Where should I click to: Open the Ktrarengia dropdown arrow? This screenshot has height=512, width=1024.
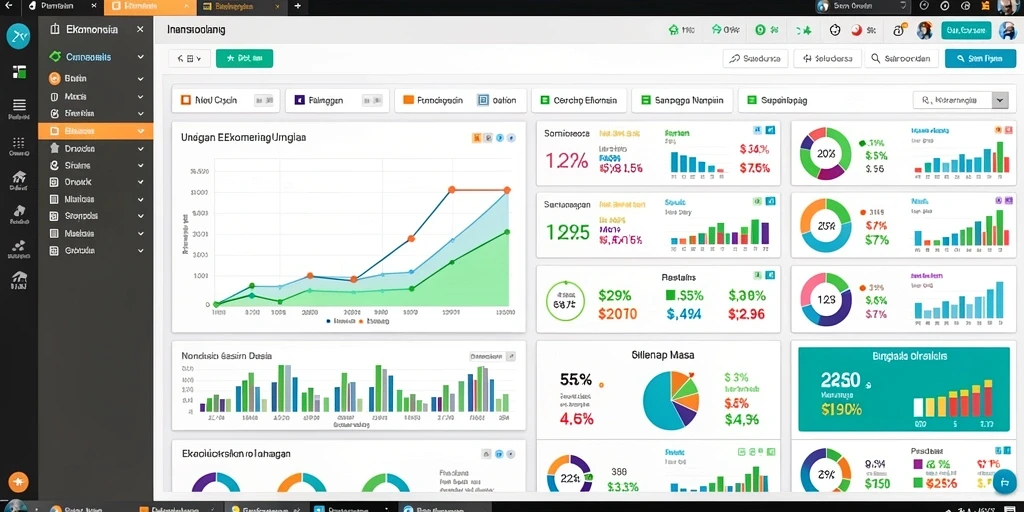[1000, 100]
